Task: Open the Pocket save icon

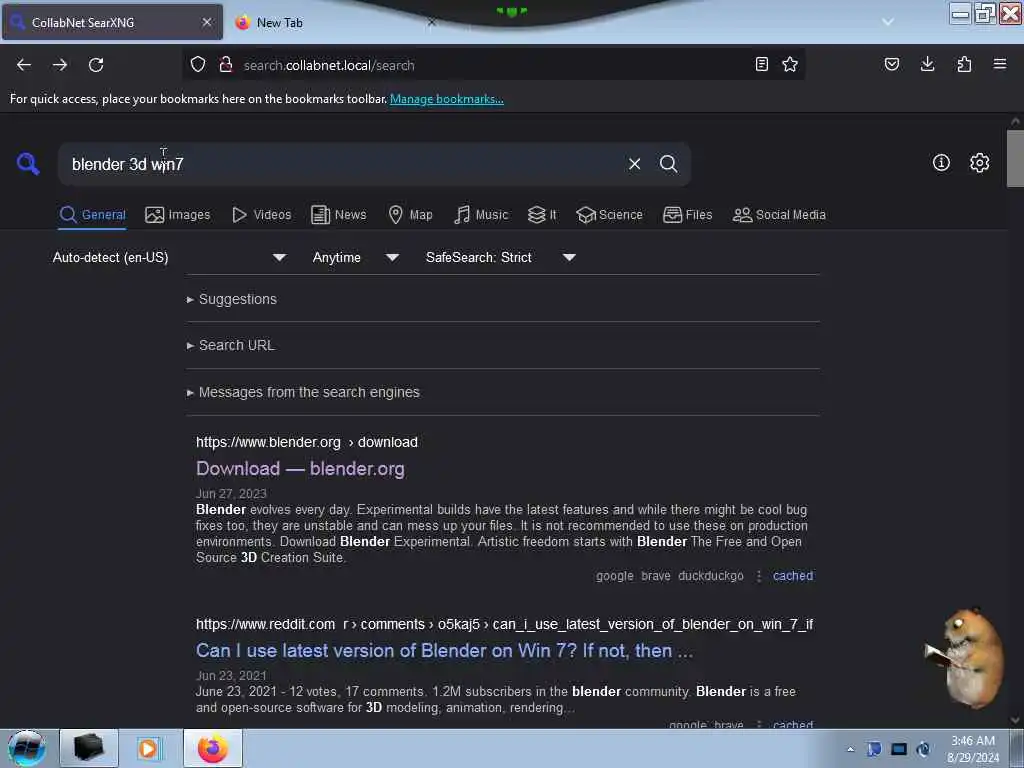Action: click(x=892, y=64)
